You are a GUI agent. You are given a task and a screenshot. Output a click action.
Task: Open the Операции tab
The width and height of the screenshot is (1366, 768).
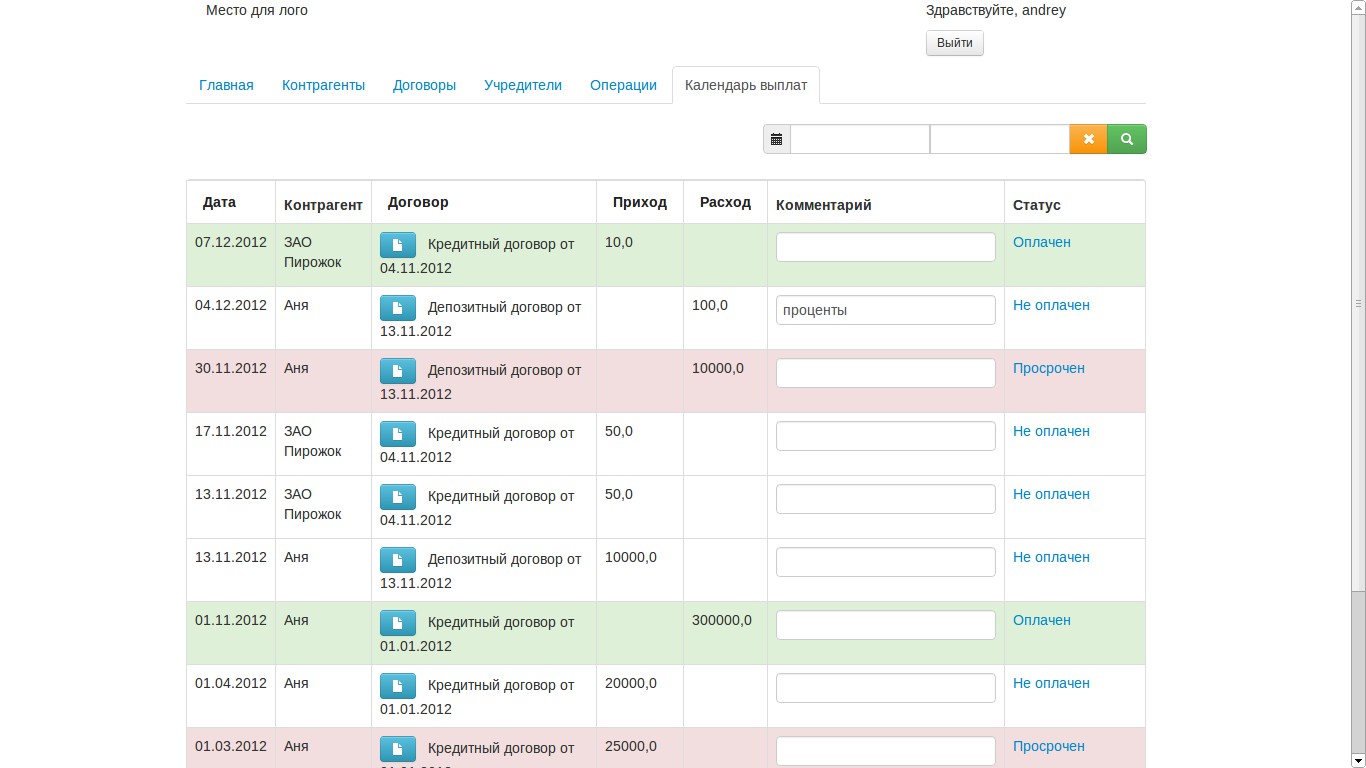pos(623,85)
